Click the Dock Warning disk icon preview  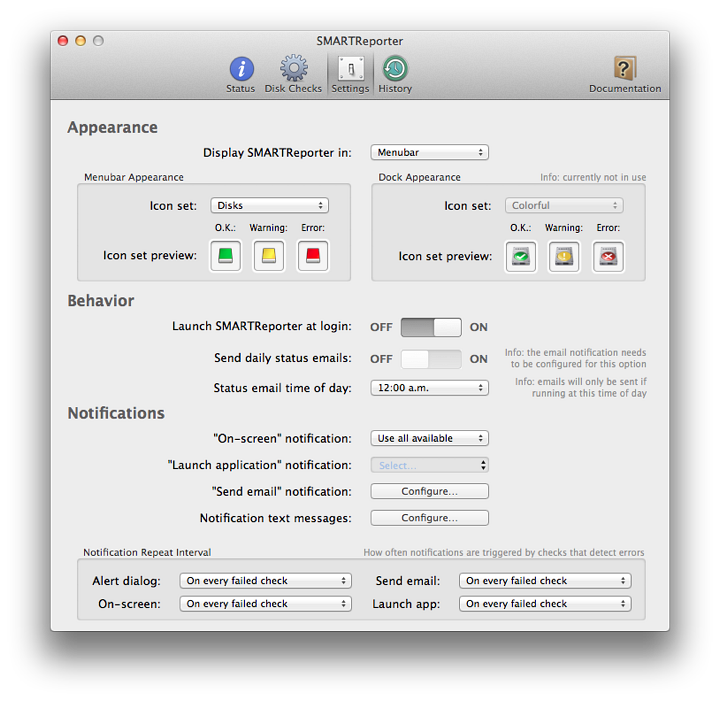coord(564,257)
